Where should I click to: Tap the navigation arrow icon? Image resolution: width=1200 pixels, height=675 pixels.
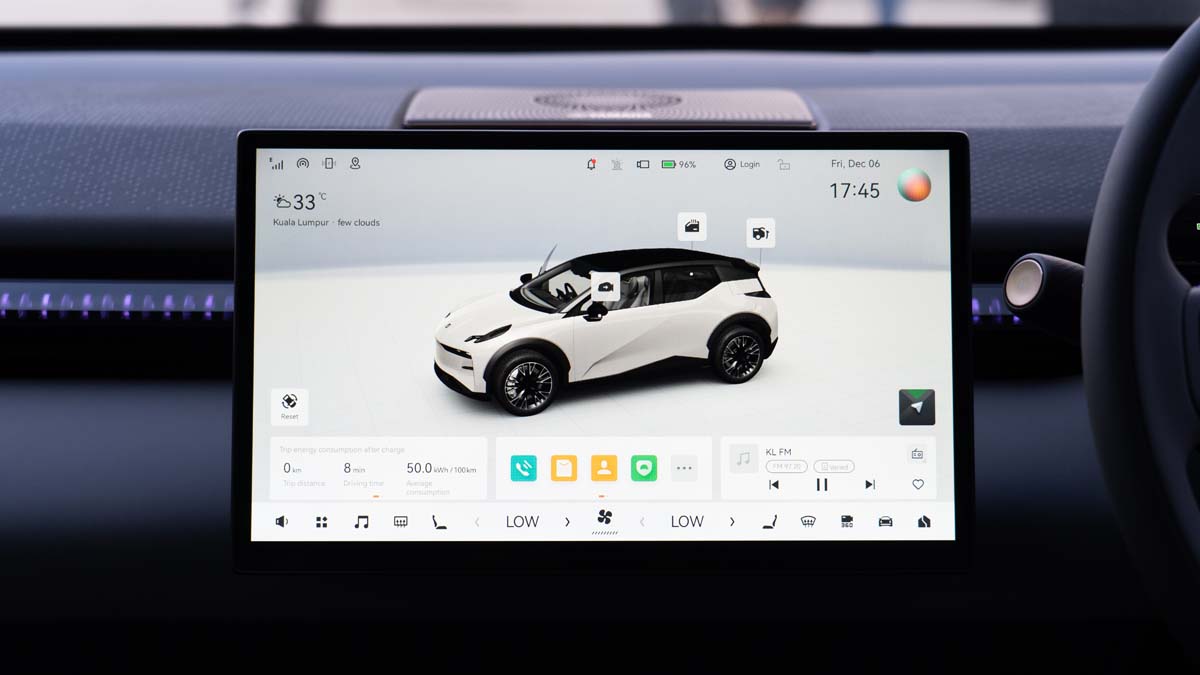point(916,407)
